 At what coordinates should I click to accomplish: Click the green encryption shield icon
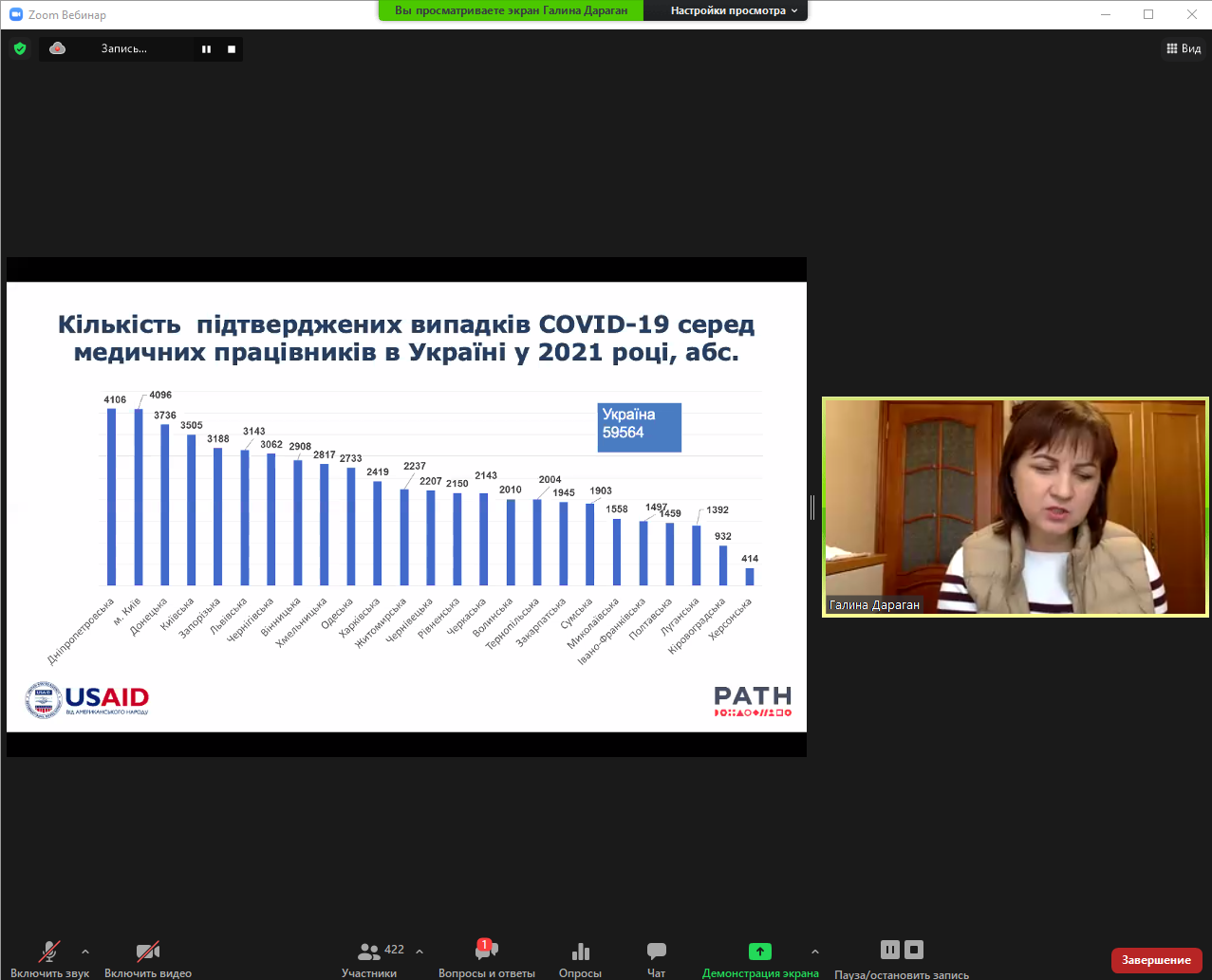click(x=20, y=48)
